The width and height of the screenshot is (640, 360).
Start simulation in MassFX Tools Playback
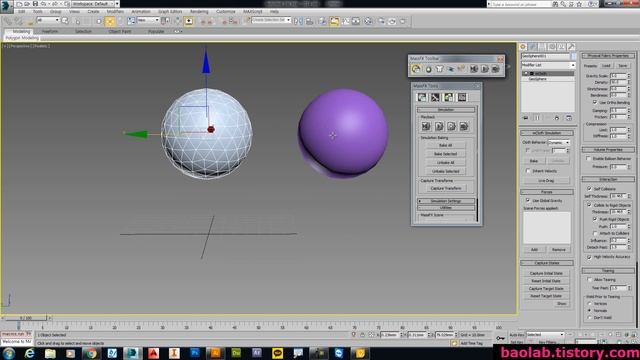click(x=439, y=126)
